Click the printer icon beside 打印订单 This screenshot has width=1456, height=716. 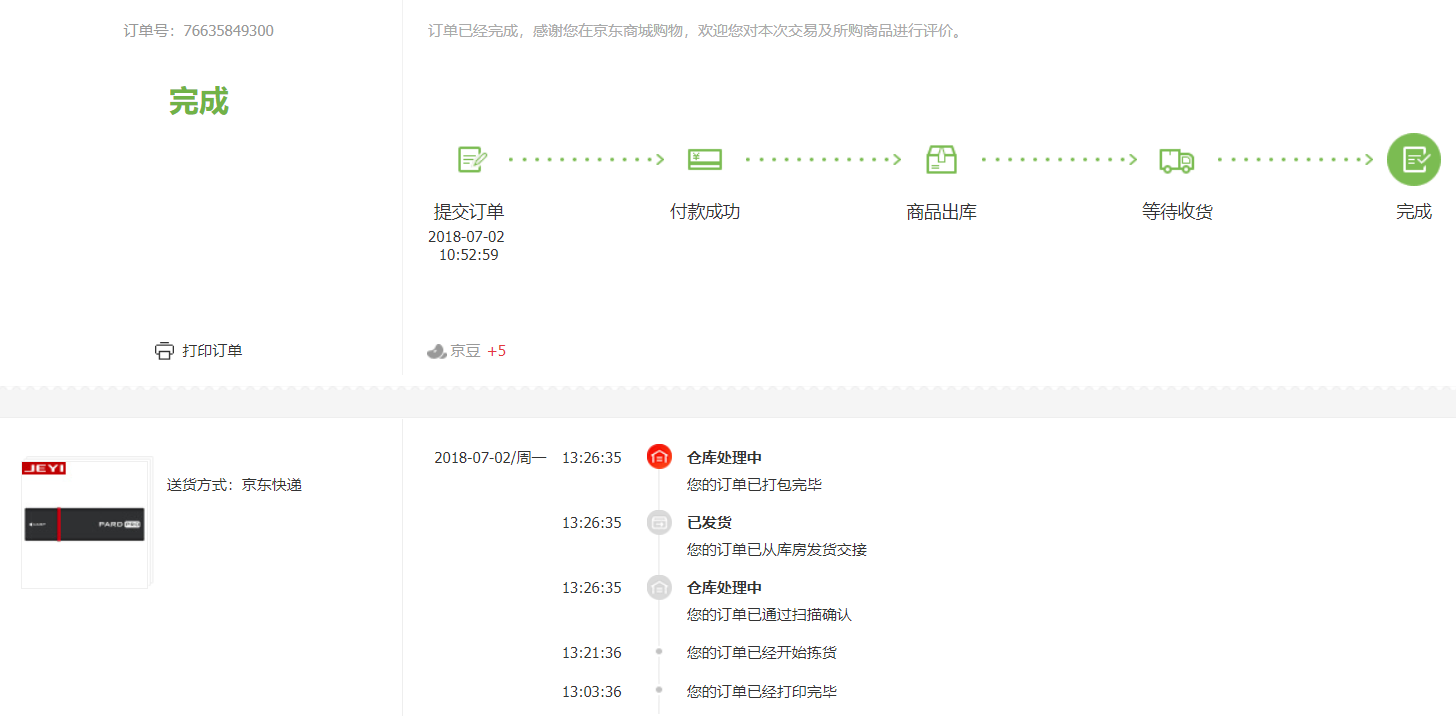point(165,351)
